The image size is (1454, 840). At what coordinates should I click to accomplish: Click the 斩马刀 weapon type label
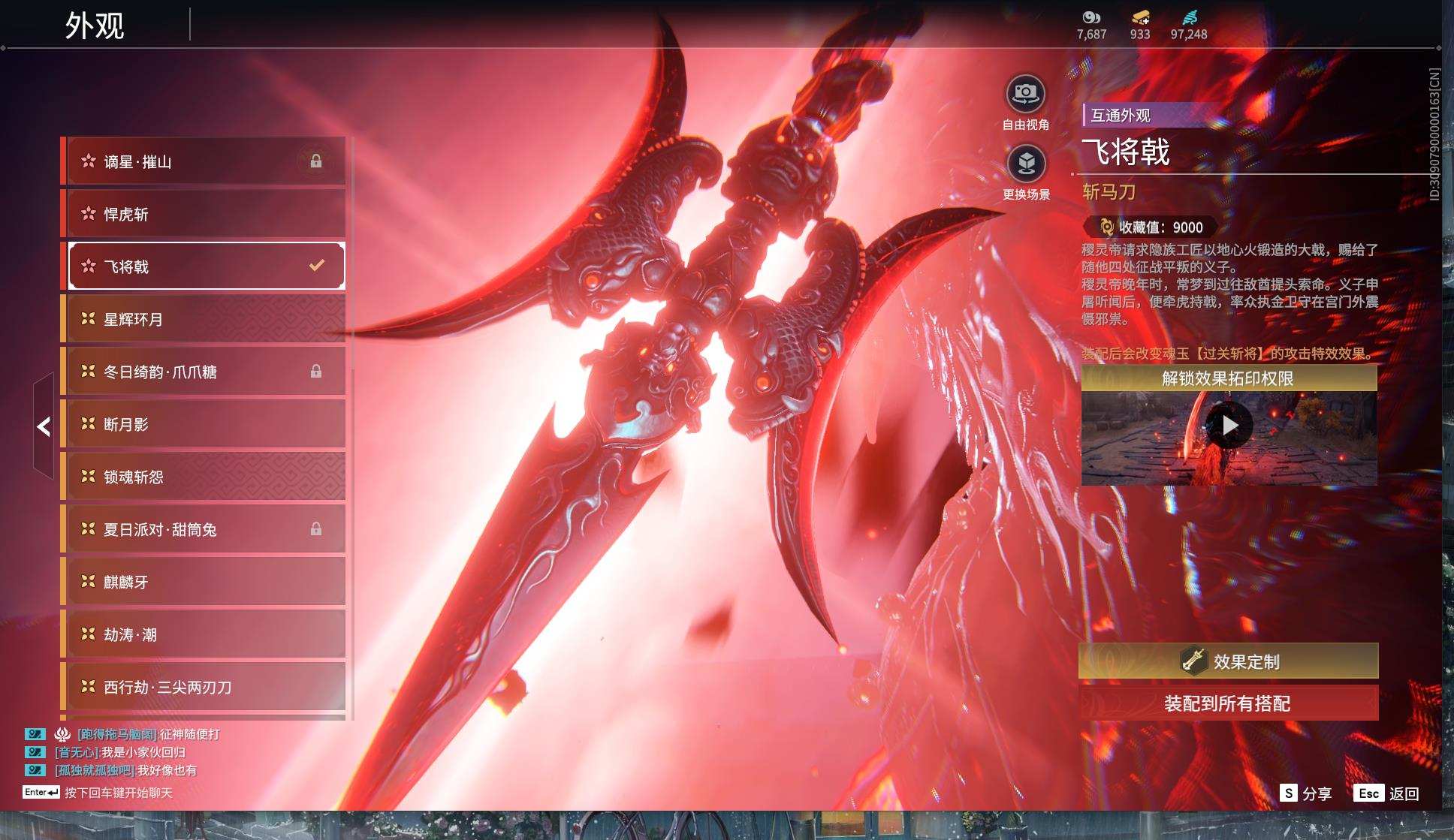[x=1109, y=192]
